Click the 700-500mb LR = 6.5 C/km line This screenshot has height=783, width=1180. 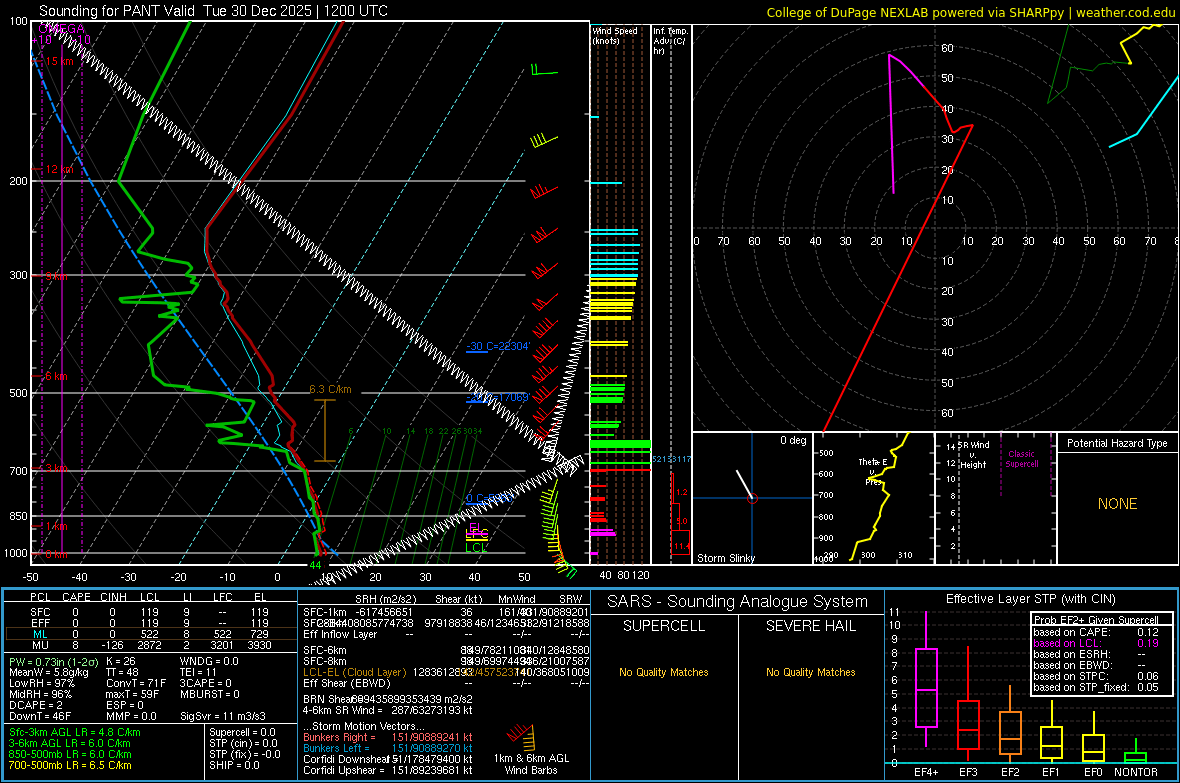click(x=70, y=765)
